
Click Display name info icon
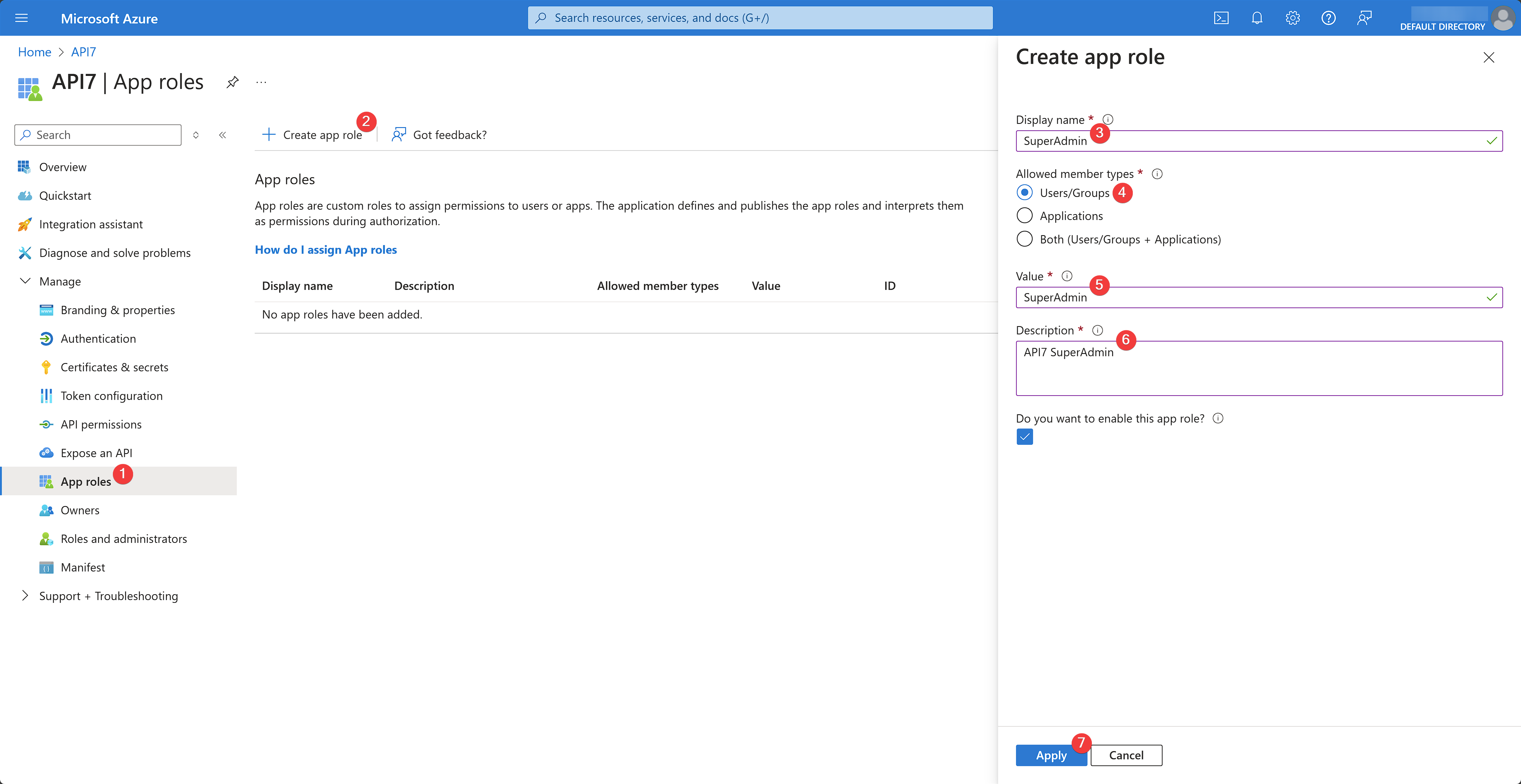coord(1108,119)
